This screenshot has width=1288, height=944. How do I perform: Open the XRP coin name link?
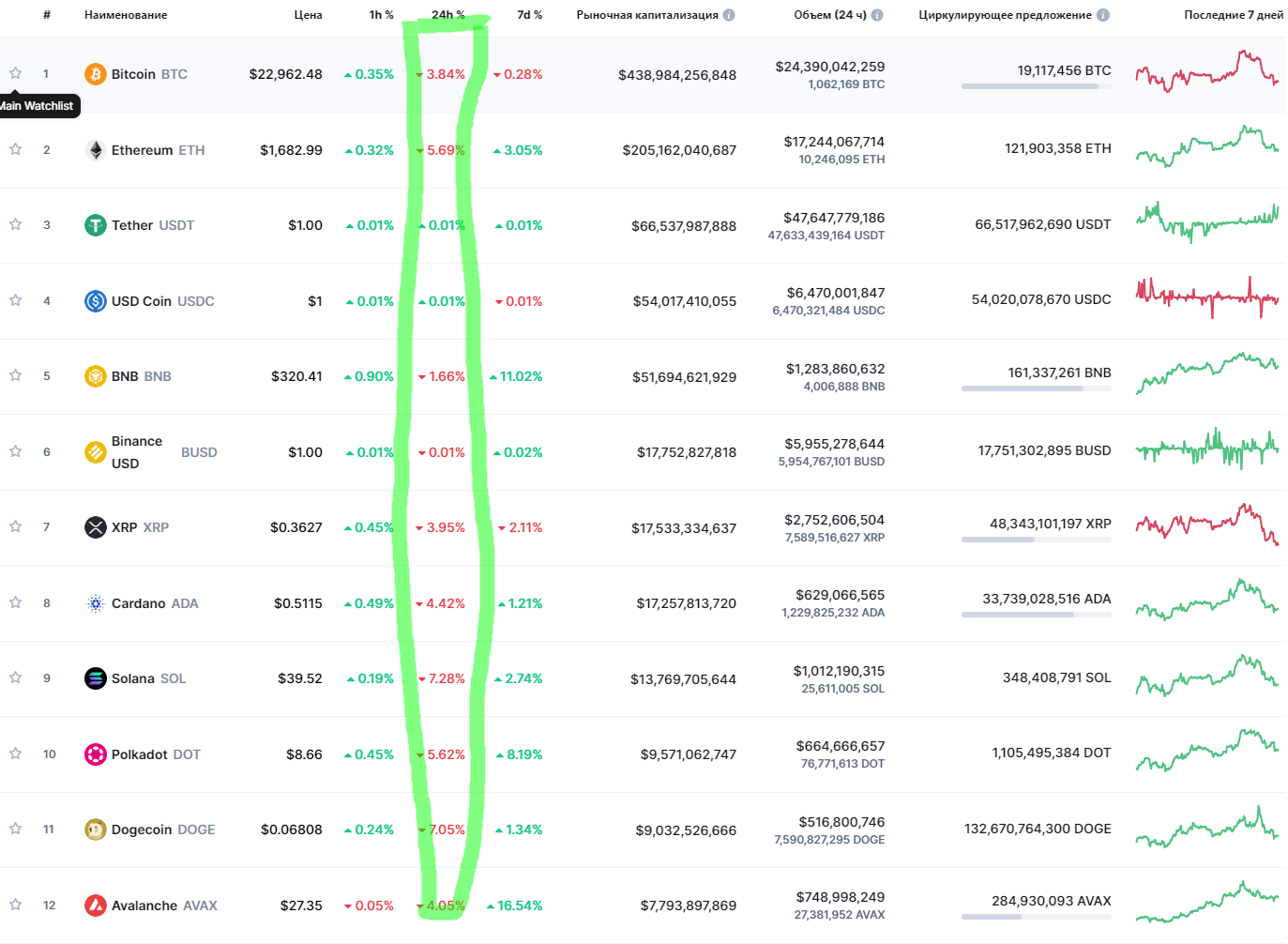pyautogui.click(x=125, y=527)
